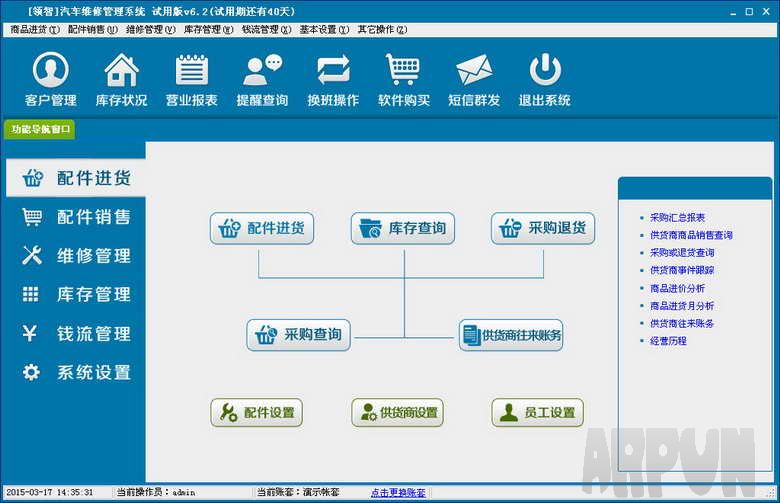The width and height of the screenshot is (780, 503).
Task: Click 当前账套：演示账套 status text
Action: click(297, 492)
